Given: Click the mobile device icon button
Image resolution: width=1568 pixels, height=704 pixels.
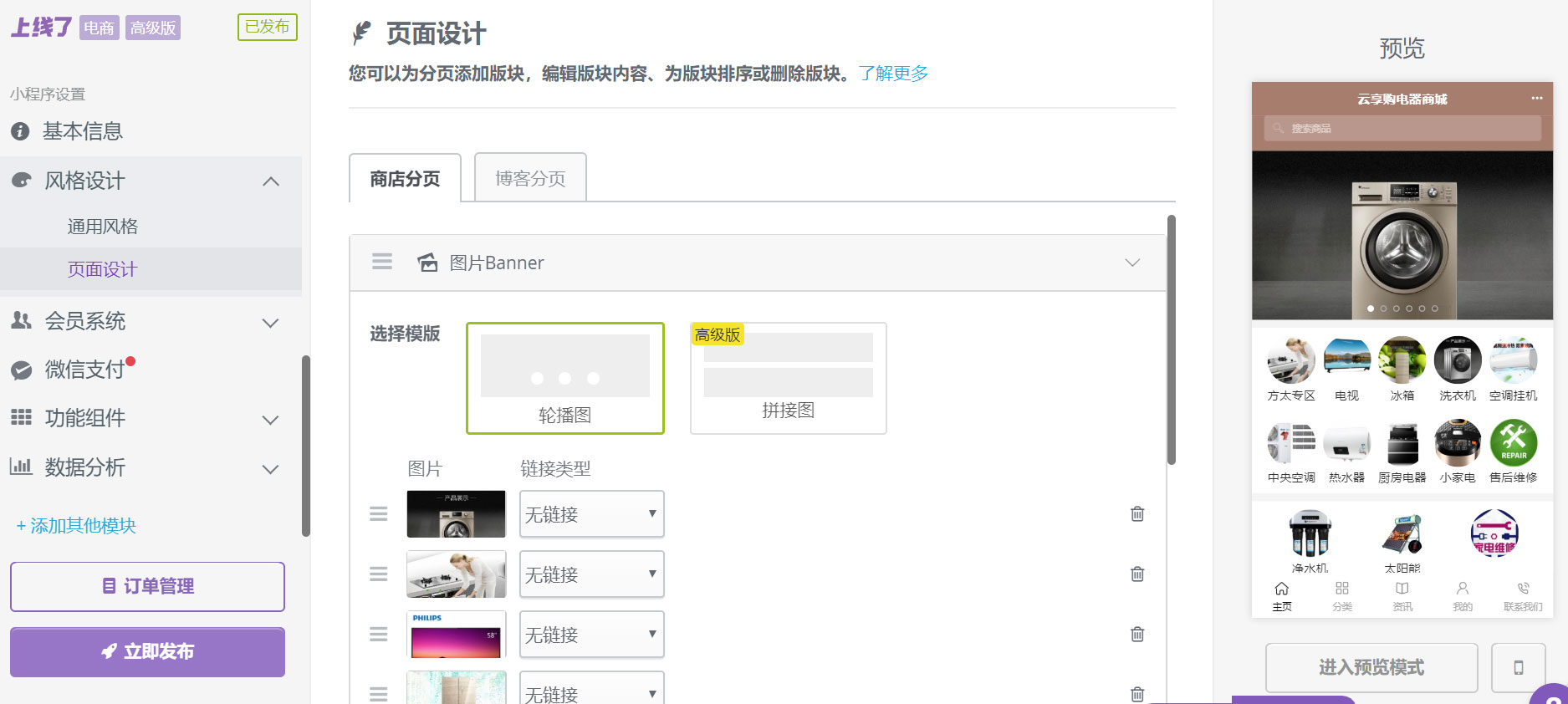Looking at the screenshot, I should click(1518, 667).
